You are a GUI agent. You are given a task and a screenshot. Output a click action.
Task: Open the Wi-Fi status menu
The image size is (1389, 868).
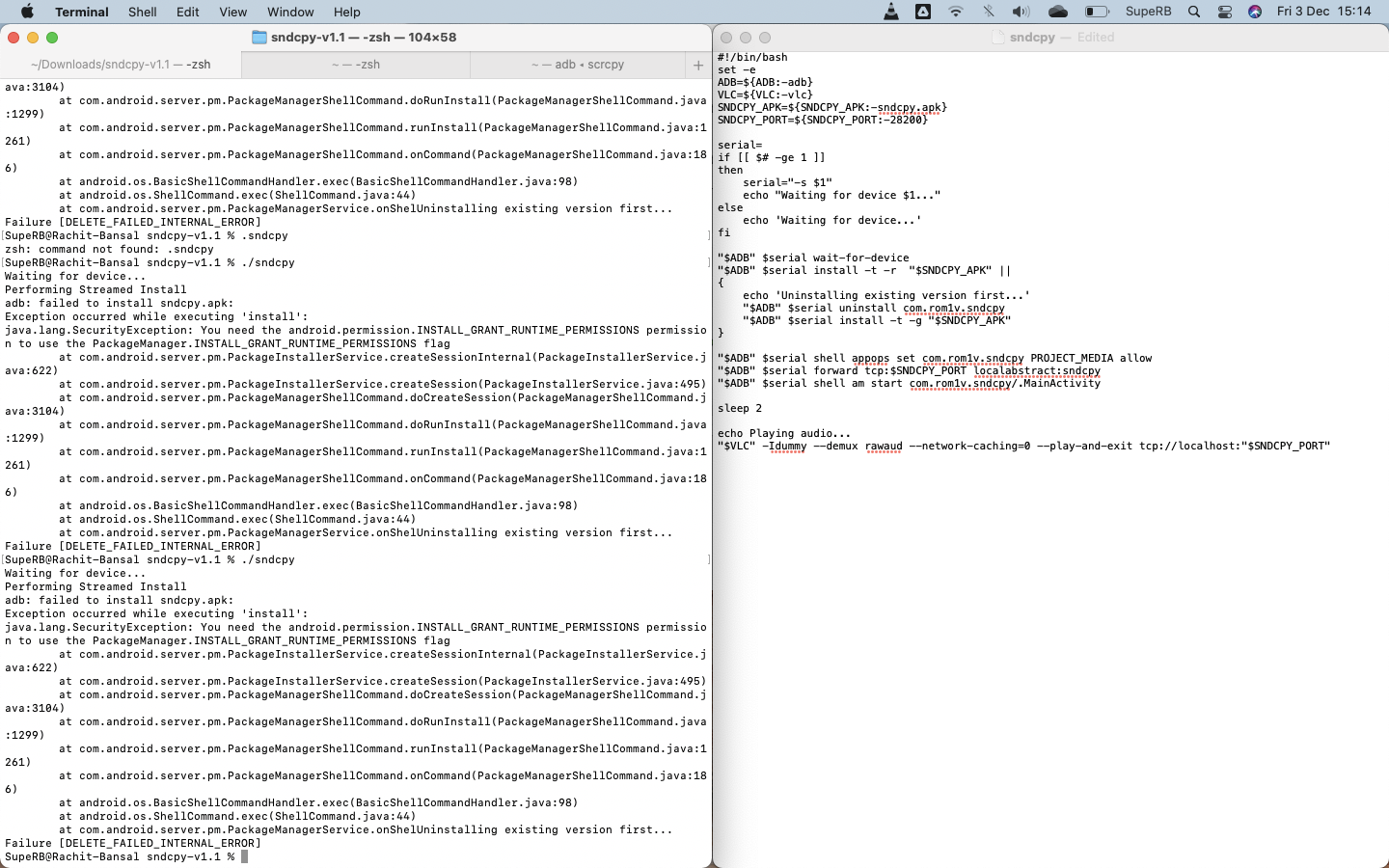pyautogui.click(x=957, y=12)
